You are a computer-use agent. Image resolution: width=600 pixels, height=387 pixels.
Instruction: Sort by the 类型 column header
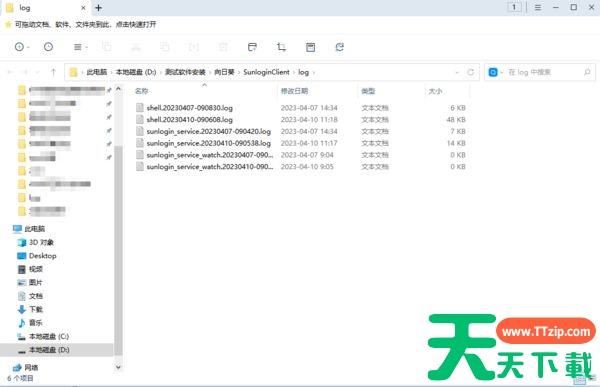368,91
